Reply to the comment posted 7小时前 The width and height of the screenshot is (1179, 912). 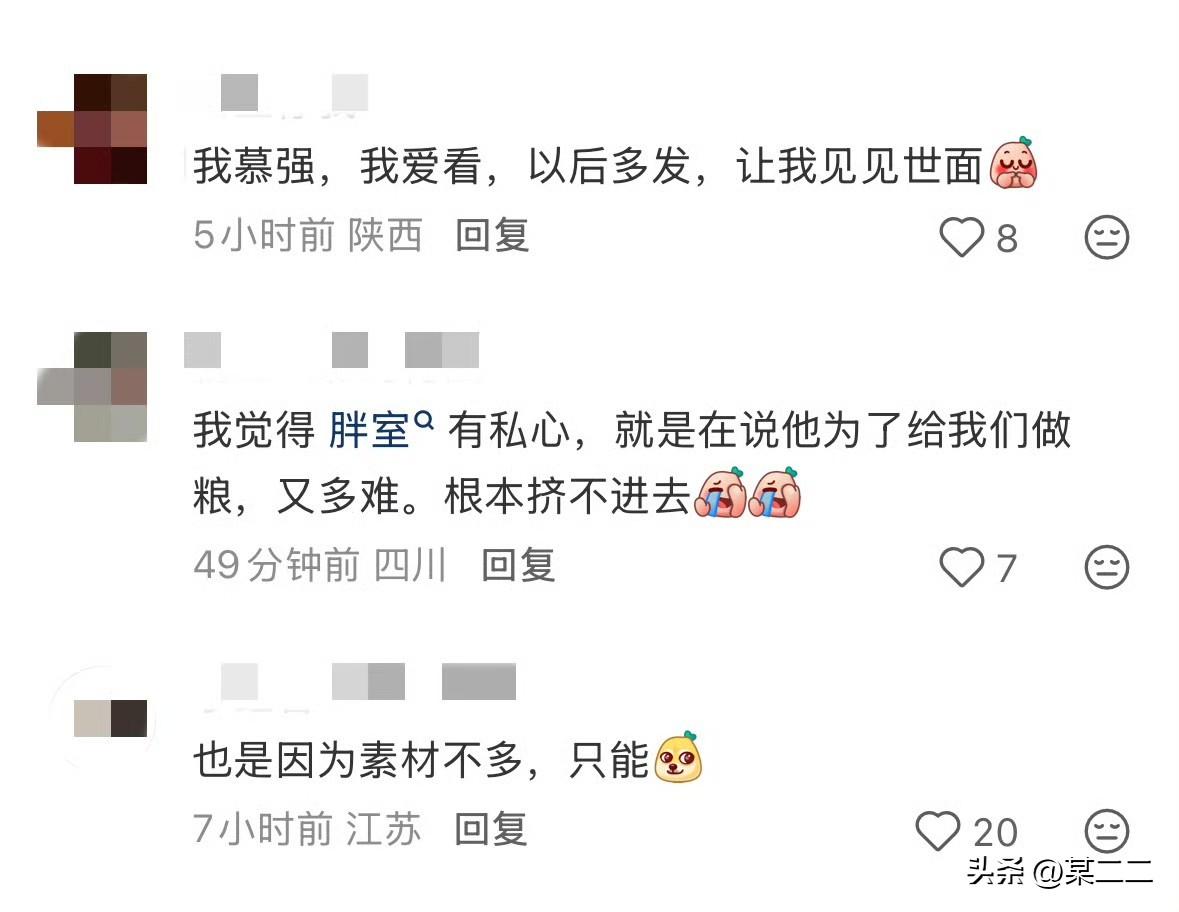491,829
